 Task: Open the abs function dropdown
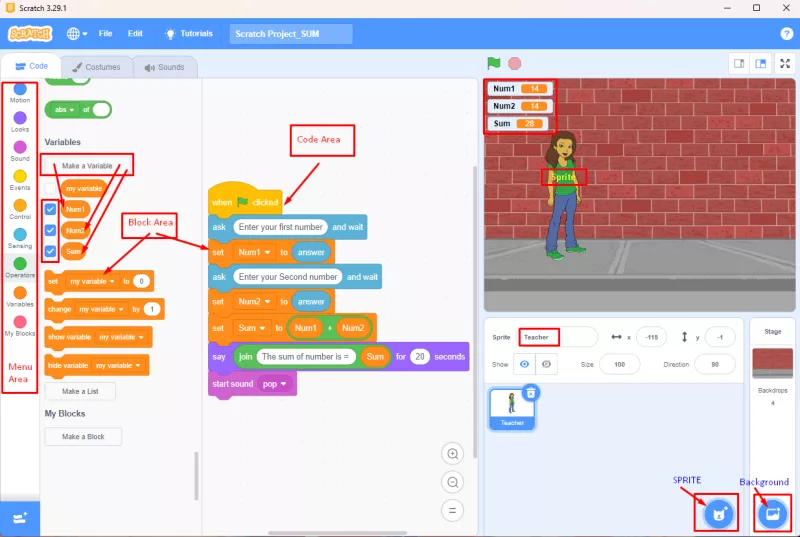click(65, 110)
